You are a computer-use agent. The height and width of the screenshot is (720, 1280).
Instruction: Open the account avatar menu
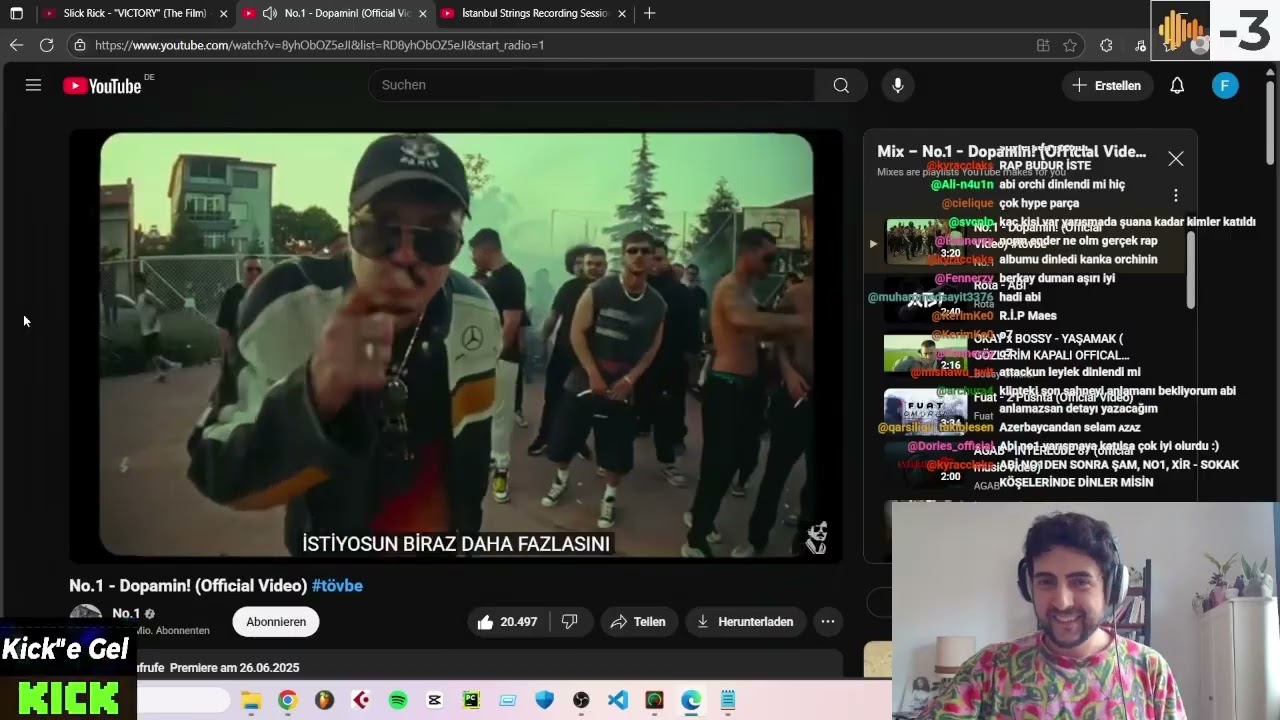click(x=1225, y=86)
